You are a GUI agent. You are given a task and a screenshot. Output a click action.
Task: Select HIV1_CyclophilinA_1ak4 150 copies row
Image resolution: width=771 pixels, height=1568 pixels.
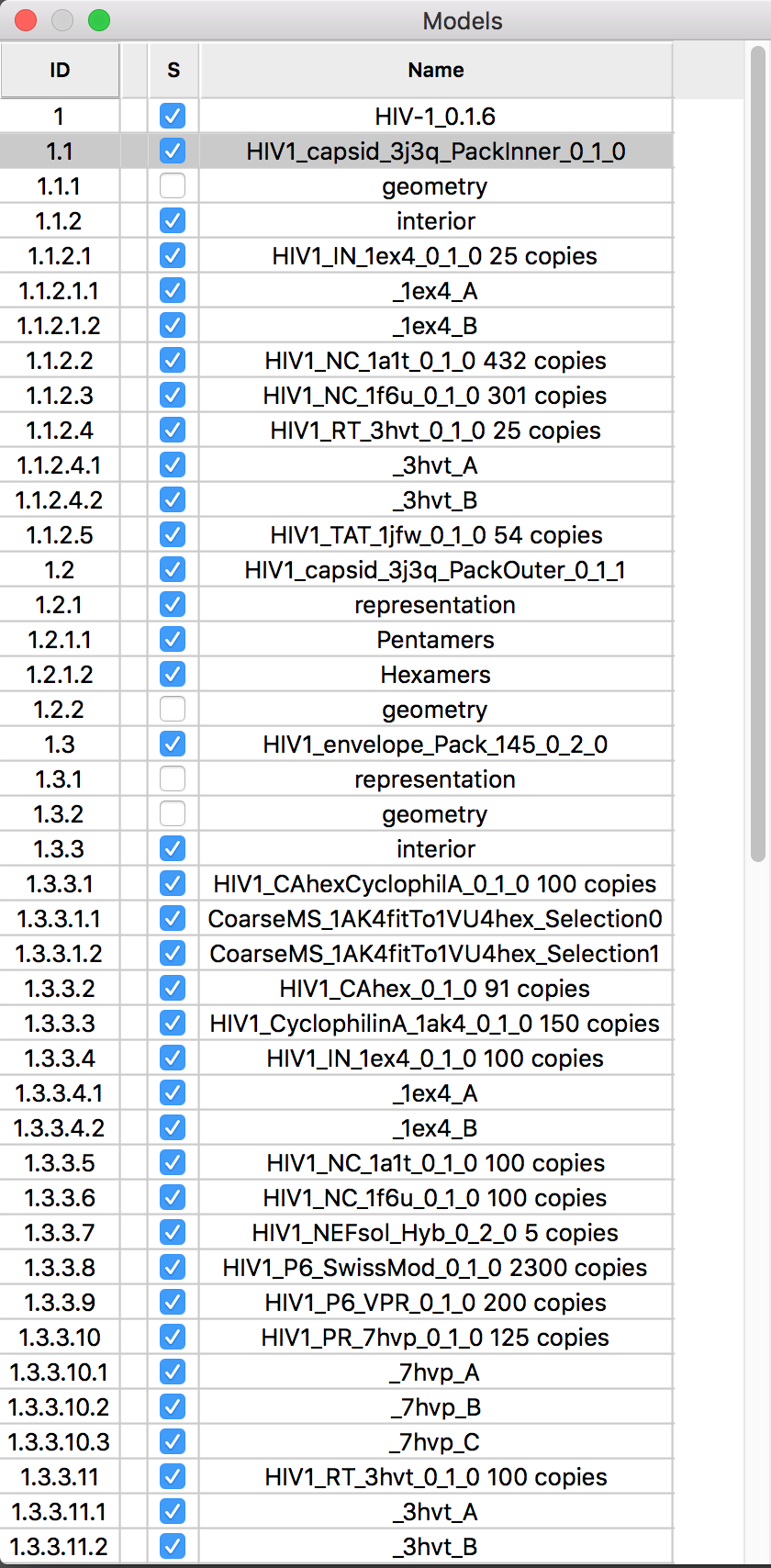click(435, 1024)
